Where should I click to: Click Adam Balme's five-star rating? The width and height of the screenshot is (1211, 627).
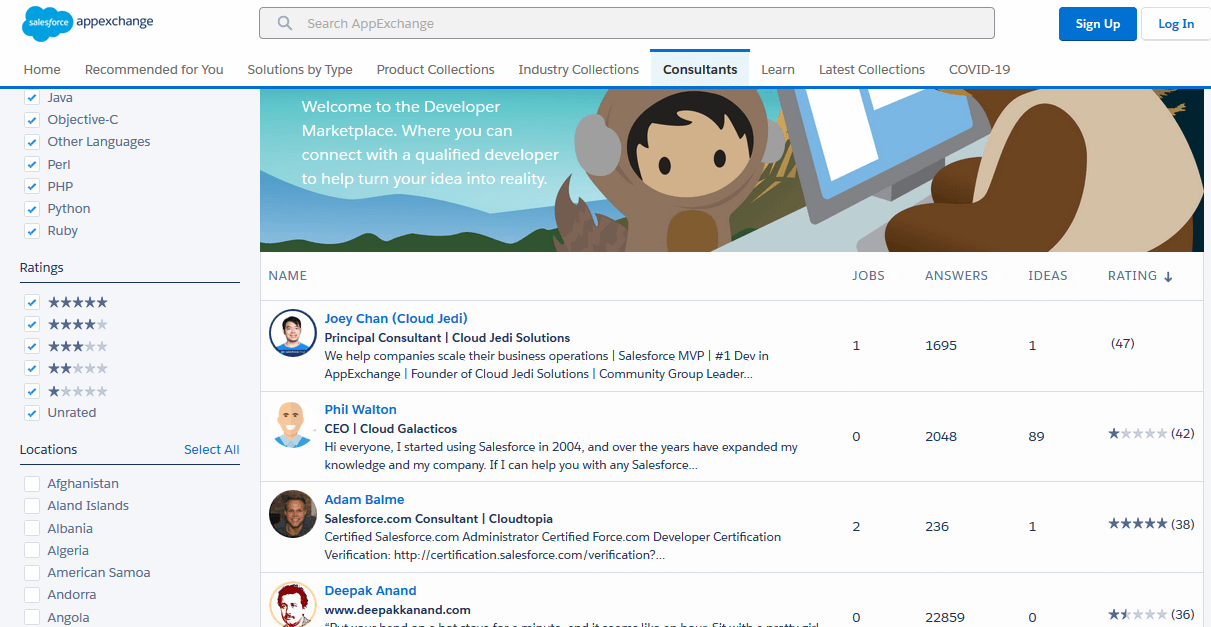tap(1137, 524)
